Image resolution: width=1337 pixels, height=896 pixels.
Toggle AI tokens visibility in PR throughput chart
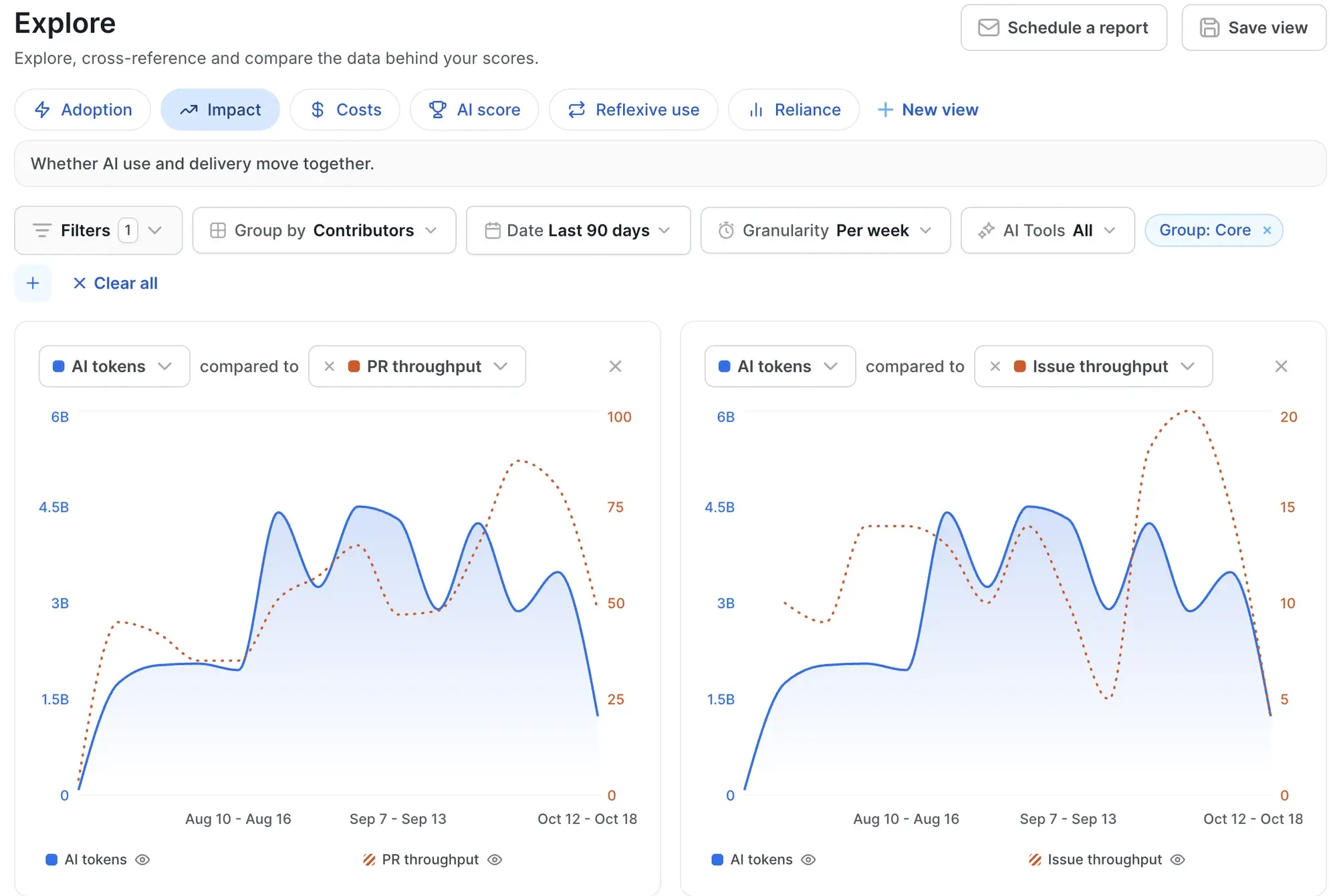pos(142,860)
